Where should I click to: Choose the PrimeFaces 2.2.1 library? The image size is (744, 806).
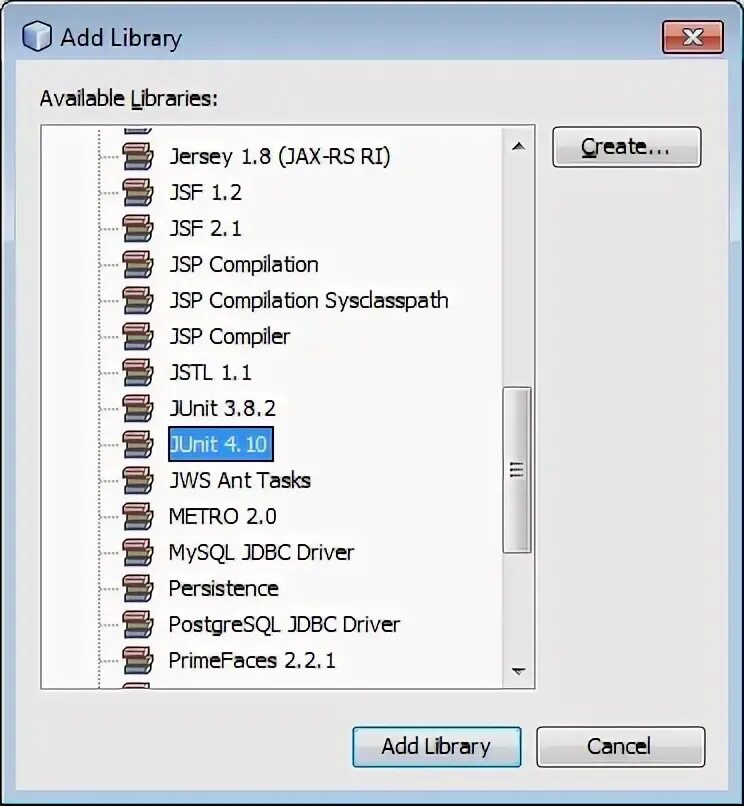[252, 660]
